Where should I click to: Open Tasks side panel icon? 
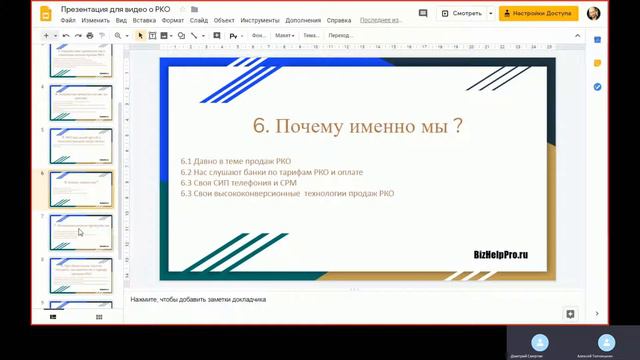coord(597,87)
